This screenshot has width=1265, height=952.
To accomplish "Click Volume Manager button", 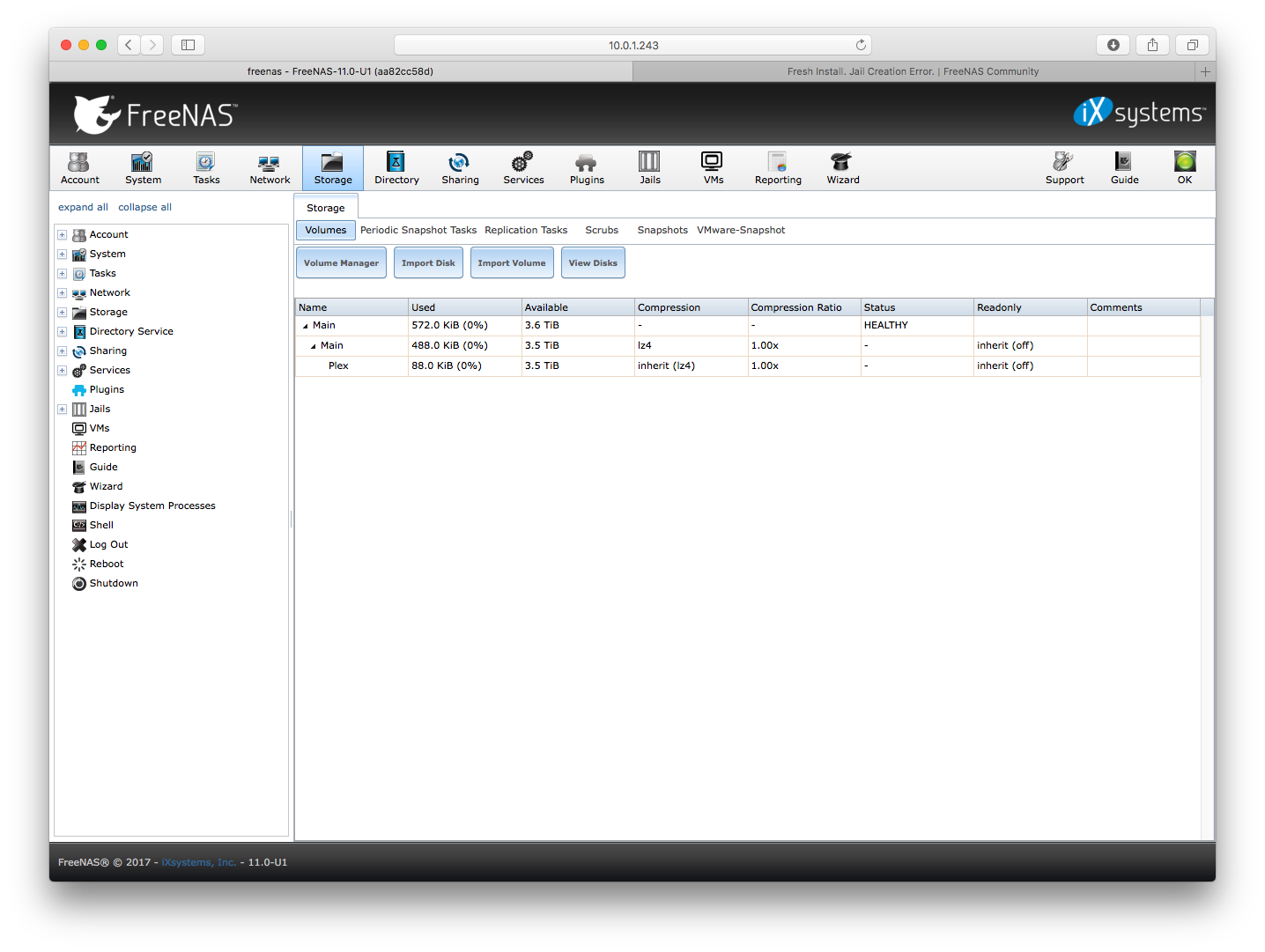I will click(x=341, y=262).
